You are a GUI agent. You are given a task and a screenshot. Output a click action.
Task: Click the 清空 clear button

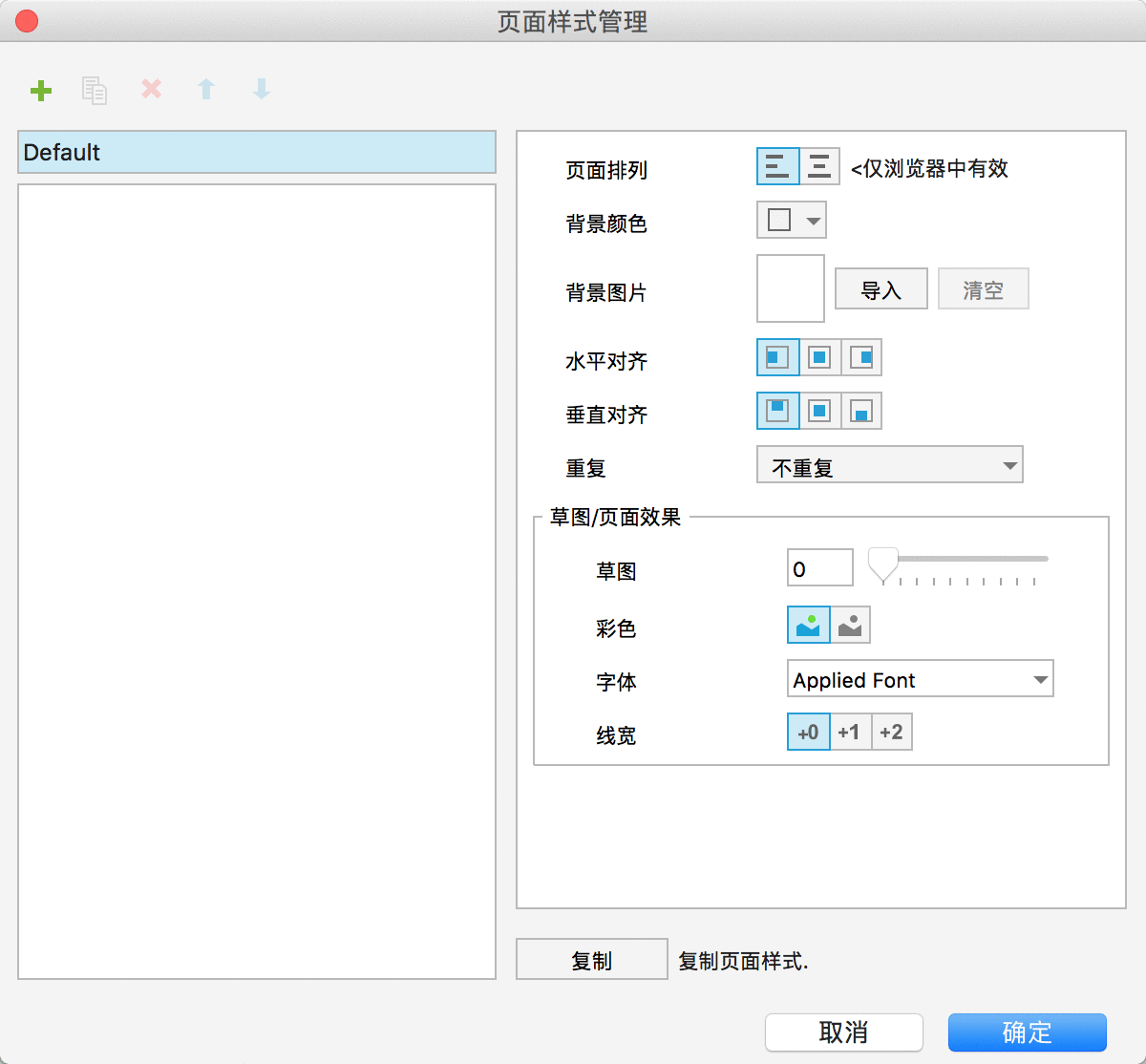pyautogui.click(x=984, y=288)
